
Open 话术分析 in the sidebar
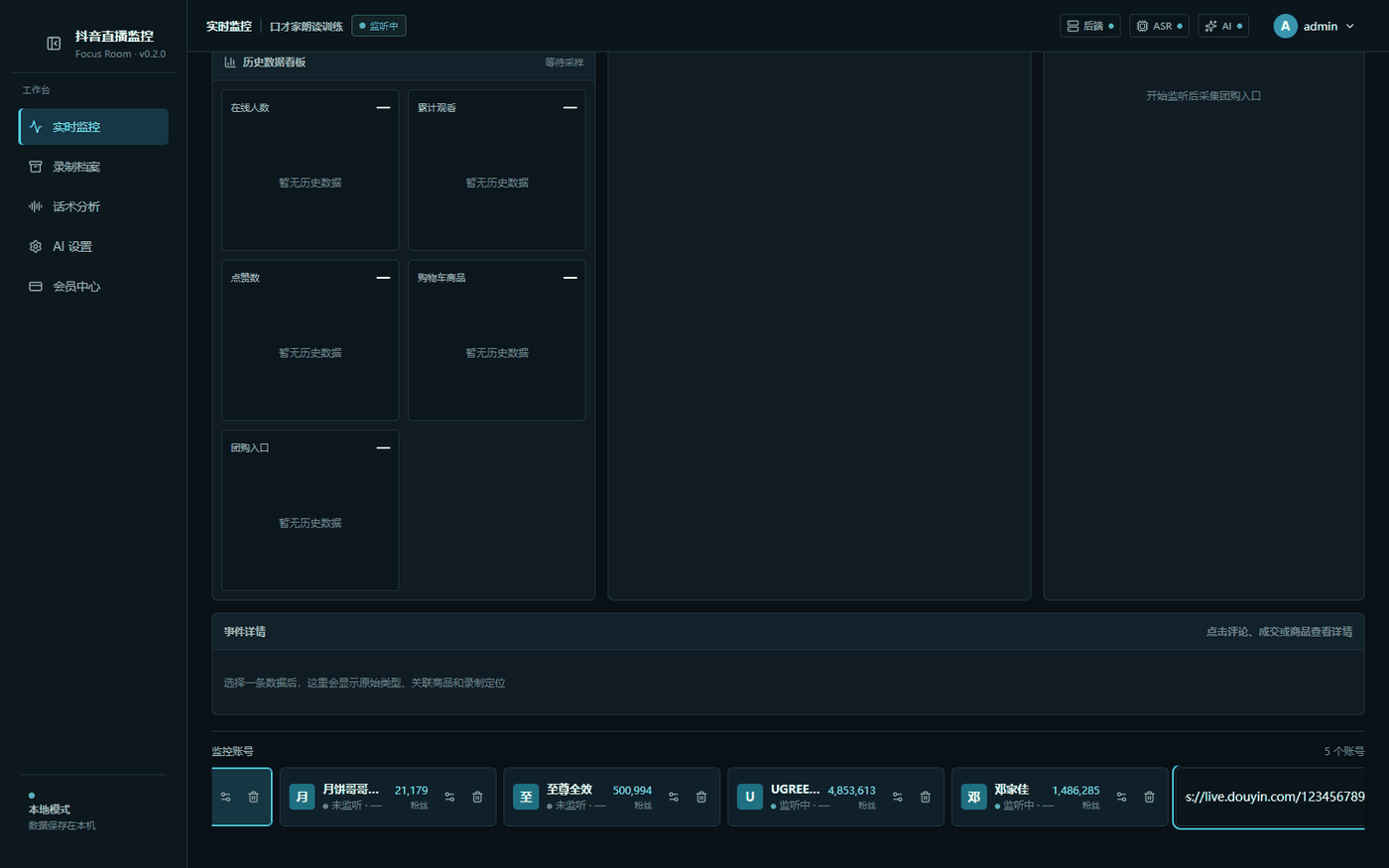point(93,206)
